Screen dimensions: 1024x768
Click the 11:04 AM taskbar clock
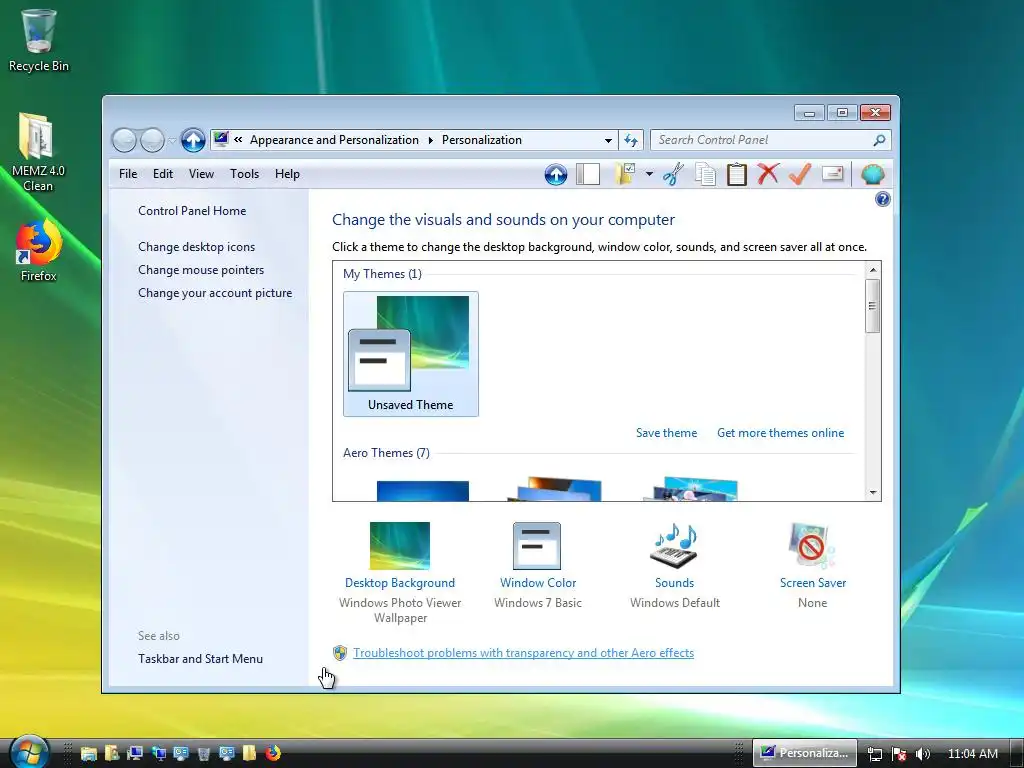(x=972, y=754)
